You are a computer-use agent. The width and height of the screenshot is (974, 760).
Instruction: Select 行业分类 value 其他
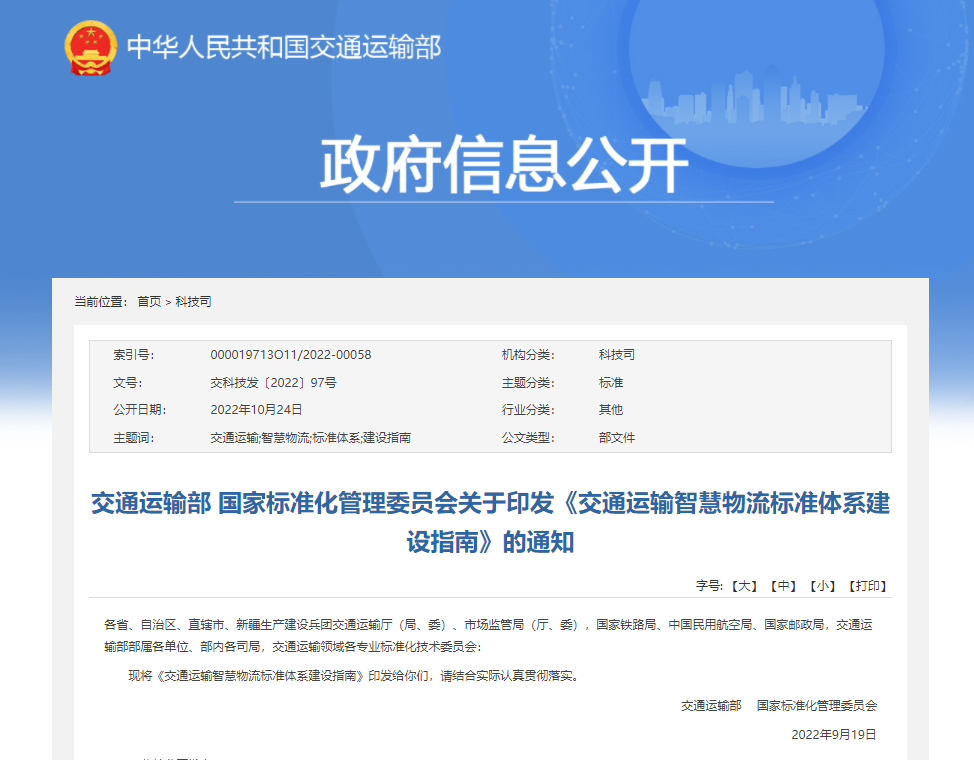(x=611, y=410)
